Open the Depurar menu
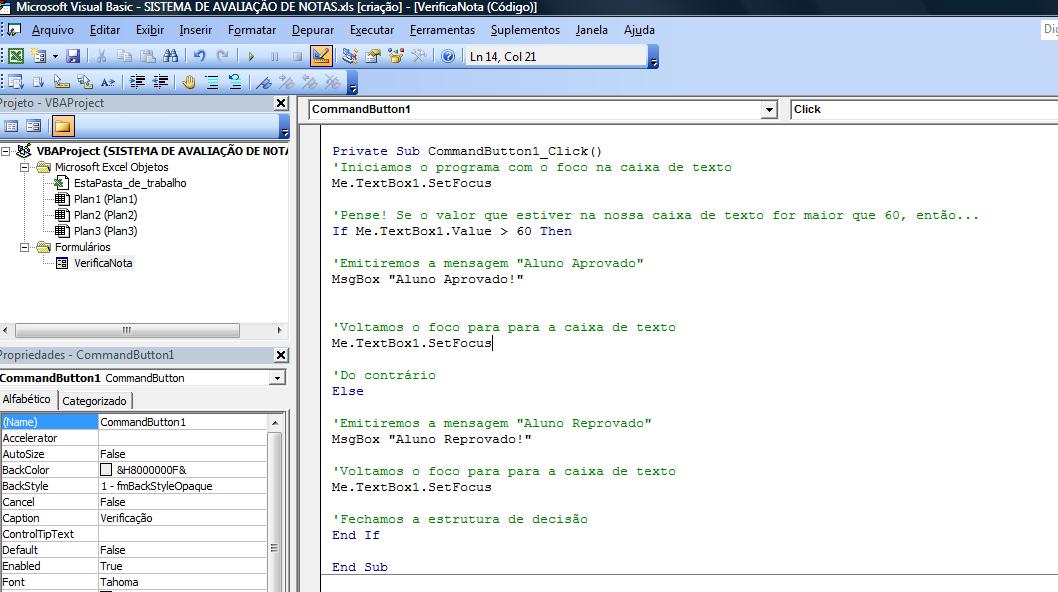1058x592 pixels. pos(312,30)
